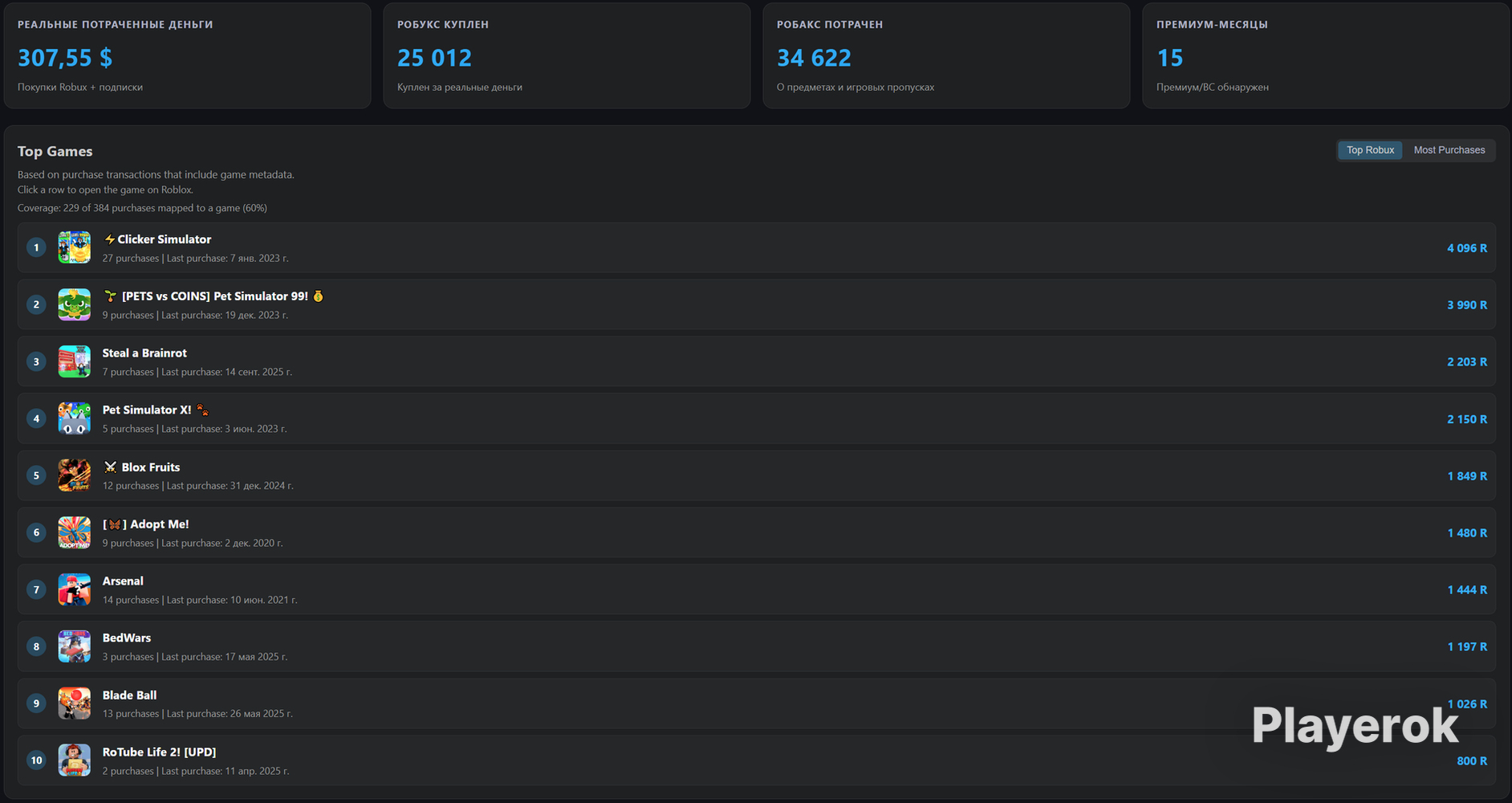The width and height of the screenshot is (1512, 803).
Task: Click the 4 096 R amount for Clicker Simulator
Action: tap(1467, 248)
